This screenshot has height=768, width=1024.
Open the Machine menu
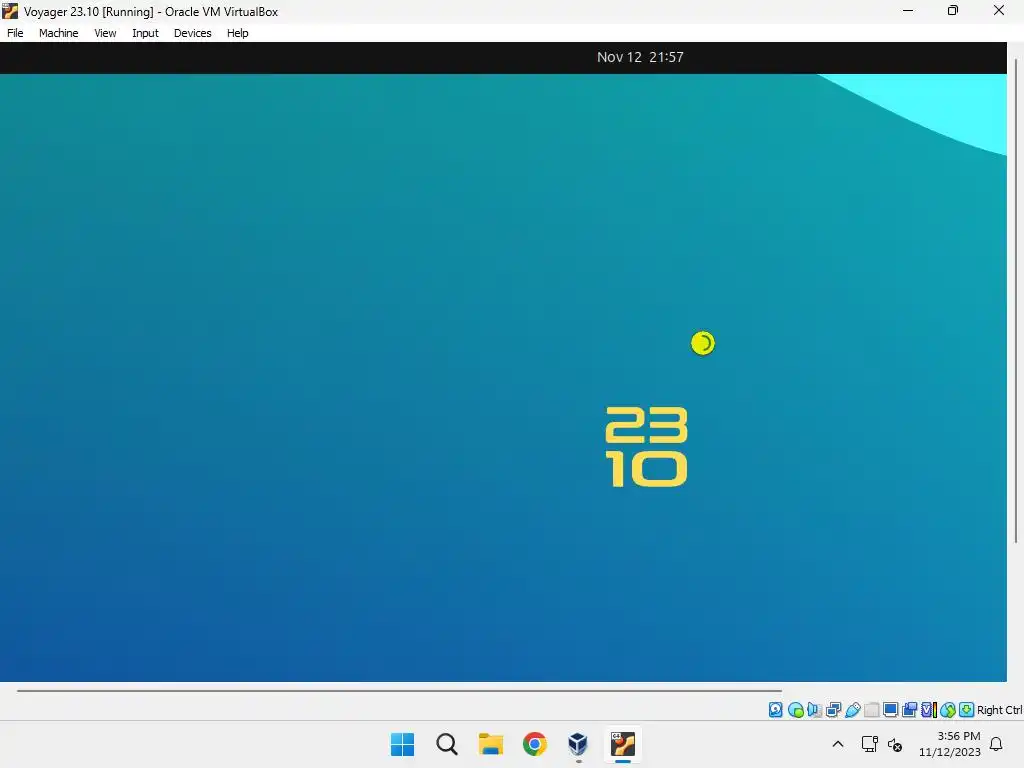58,33
